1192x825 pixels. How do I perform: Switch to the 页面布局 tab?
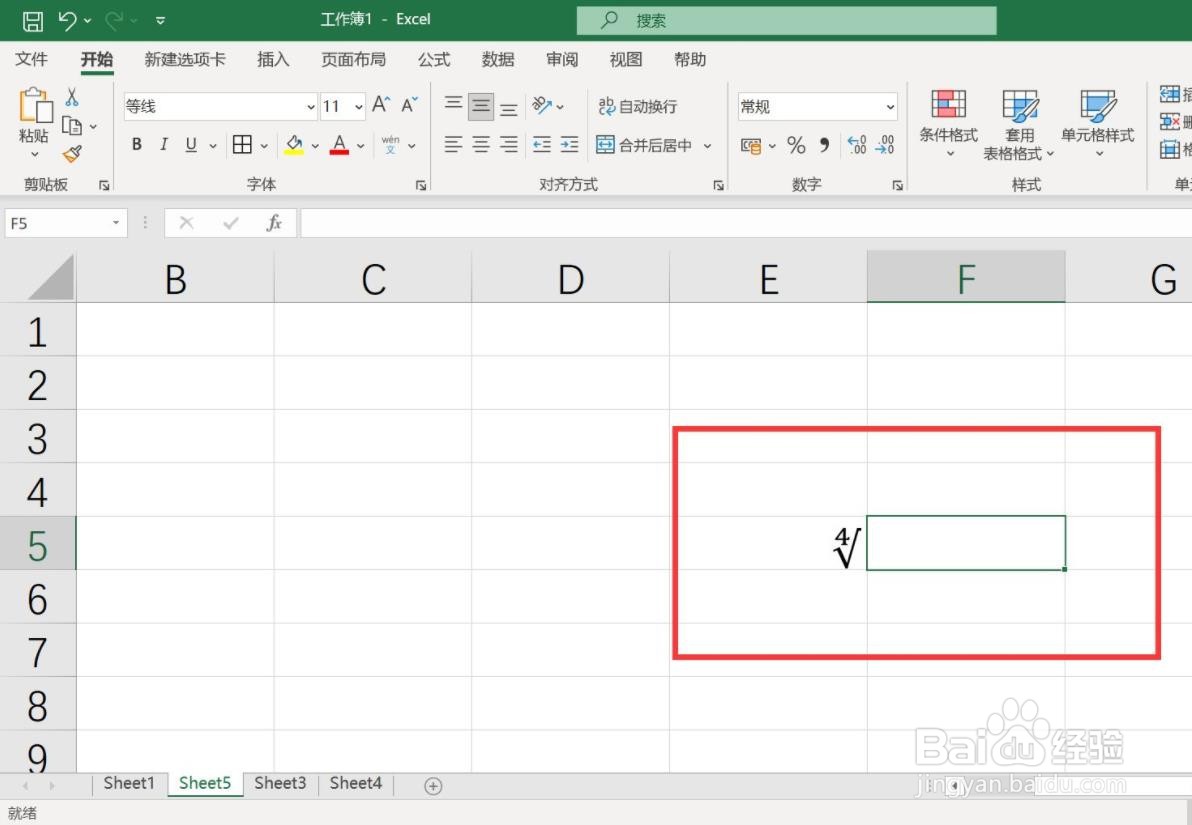click(353, 59)
